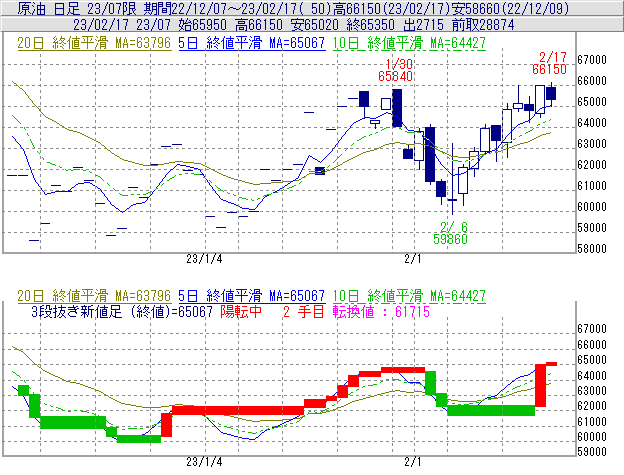
Task: Click the 59000 price label on lower chart
Action: 592,452
